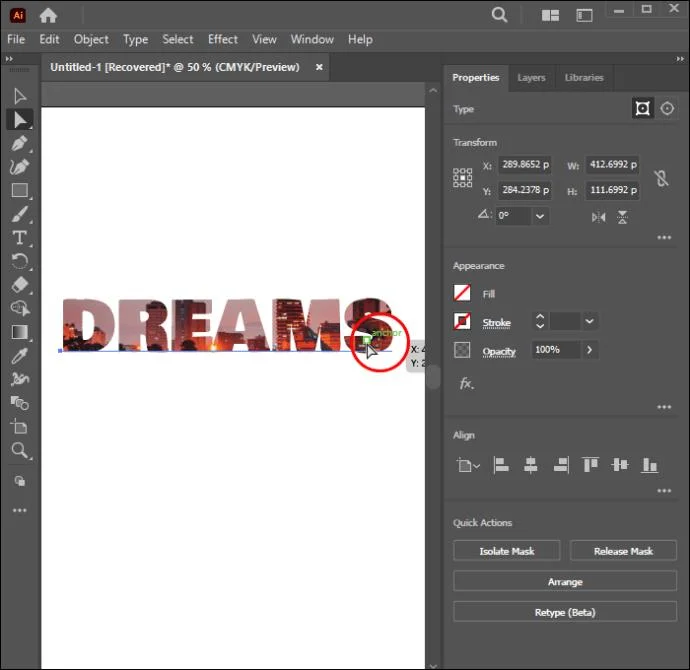Toggle constrain width and height proportions
690x670 pixels.
(661, 178)
